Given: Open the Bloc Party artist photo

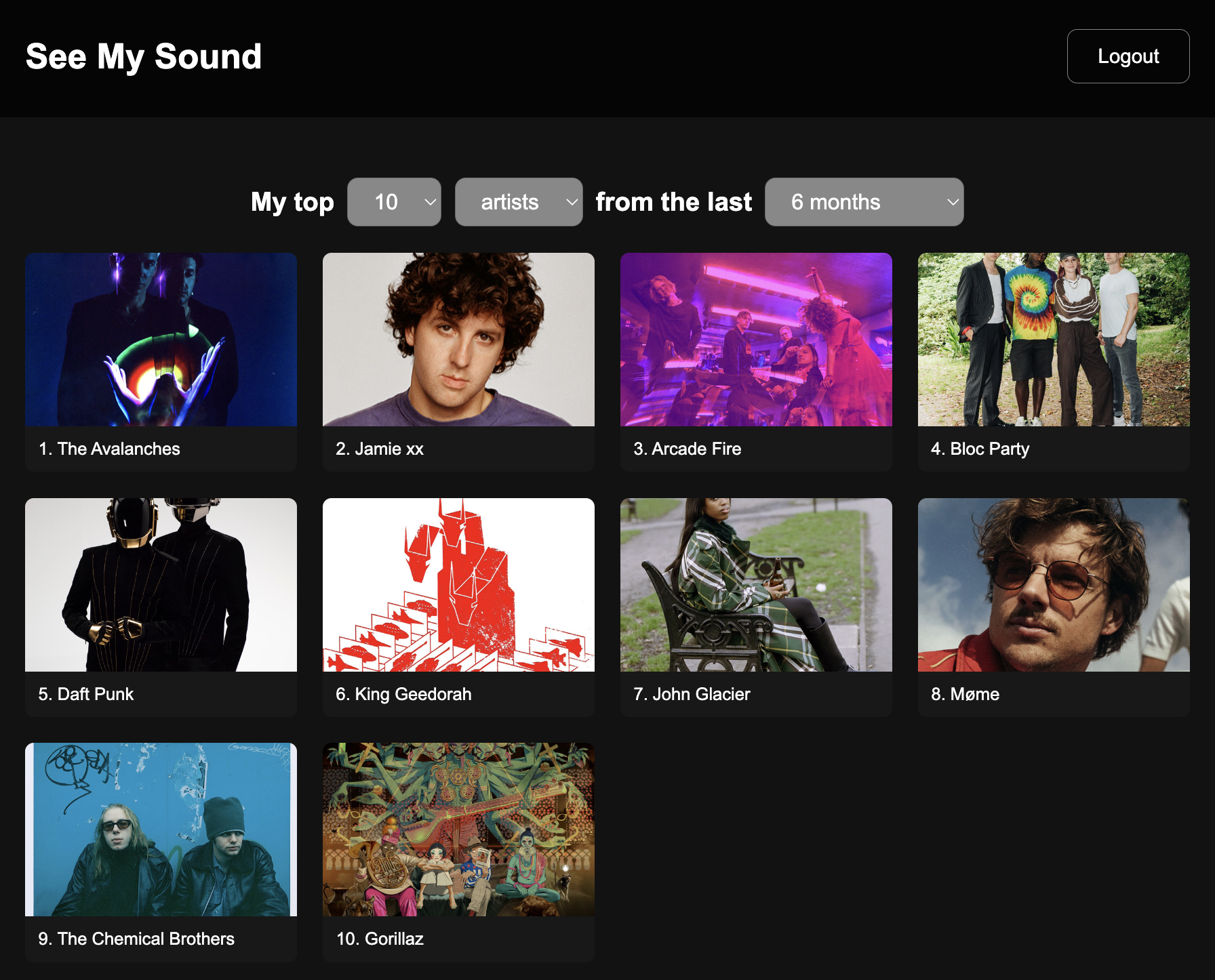Looking at the screenshot, I should pyautogui.click(x=1054, y=340).
